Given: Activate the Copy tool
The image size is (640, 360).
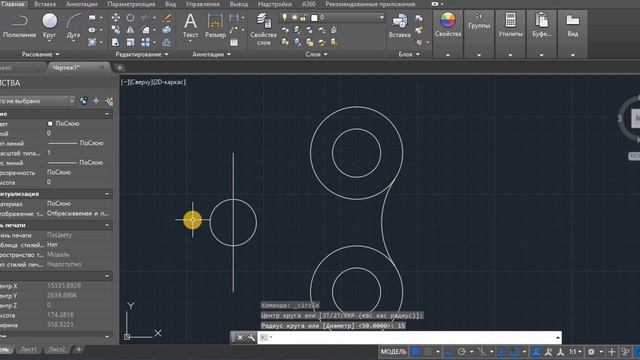Looking at the screenshot, I should pos(116,30).
